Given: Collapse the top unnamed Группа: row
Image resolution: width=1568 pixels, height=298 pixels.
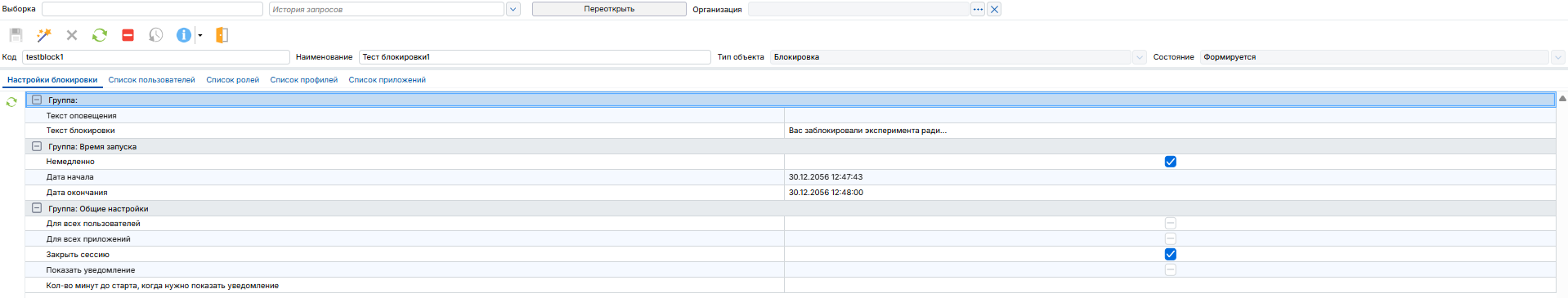Looking at the screenshot, I should (37, 100).
